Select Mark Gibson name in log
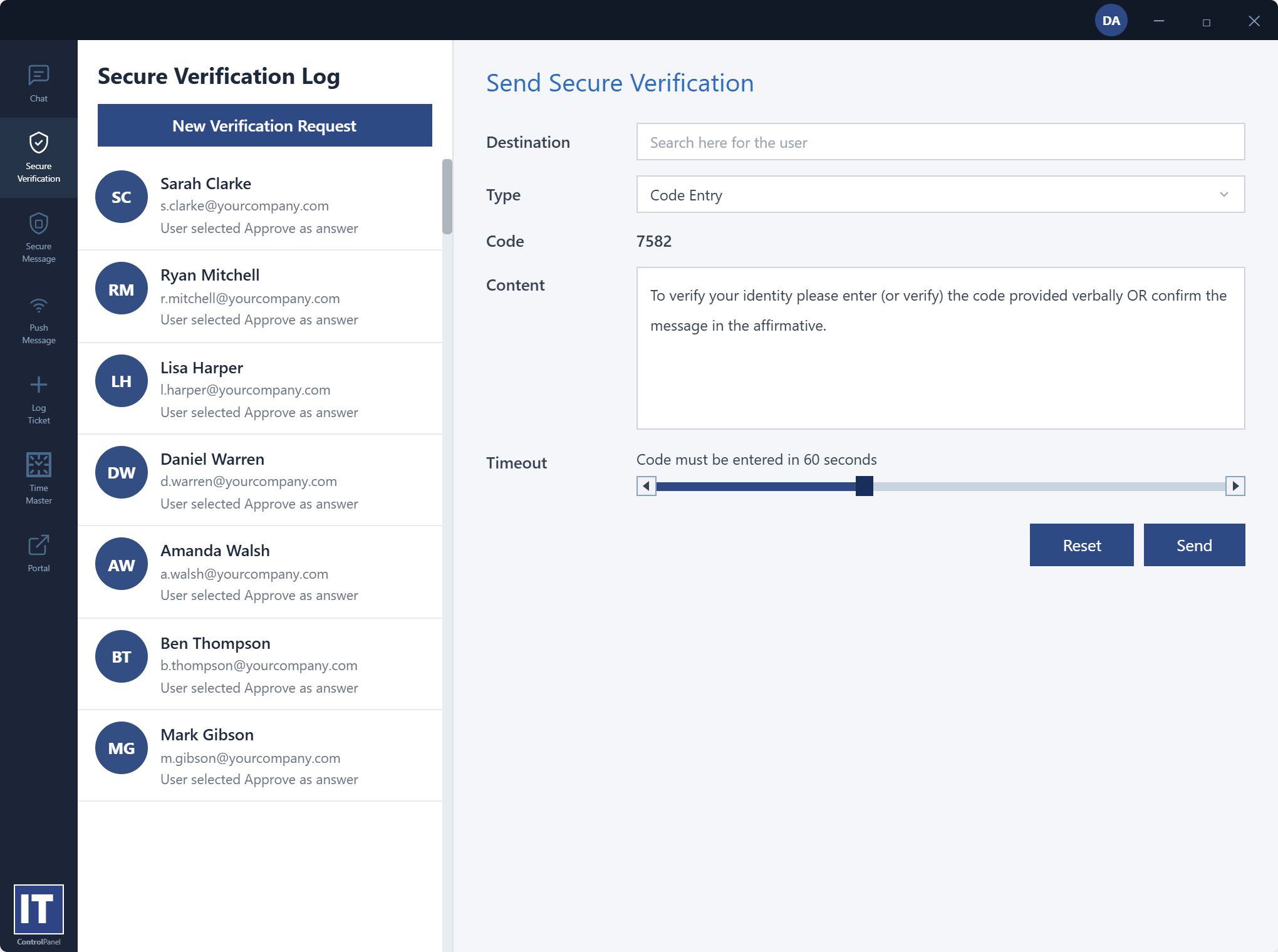This screenshot has height=952, width=1278. click(x=207, y=735)
